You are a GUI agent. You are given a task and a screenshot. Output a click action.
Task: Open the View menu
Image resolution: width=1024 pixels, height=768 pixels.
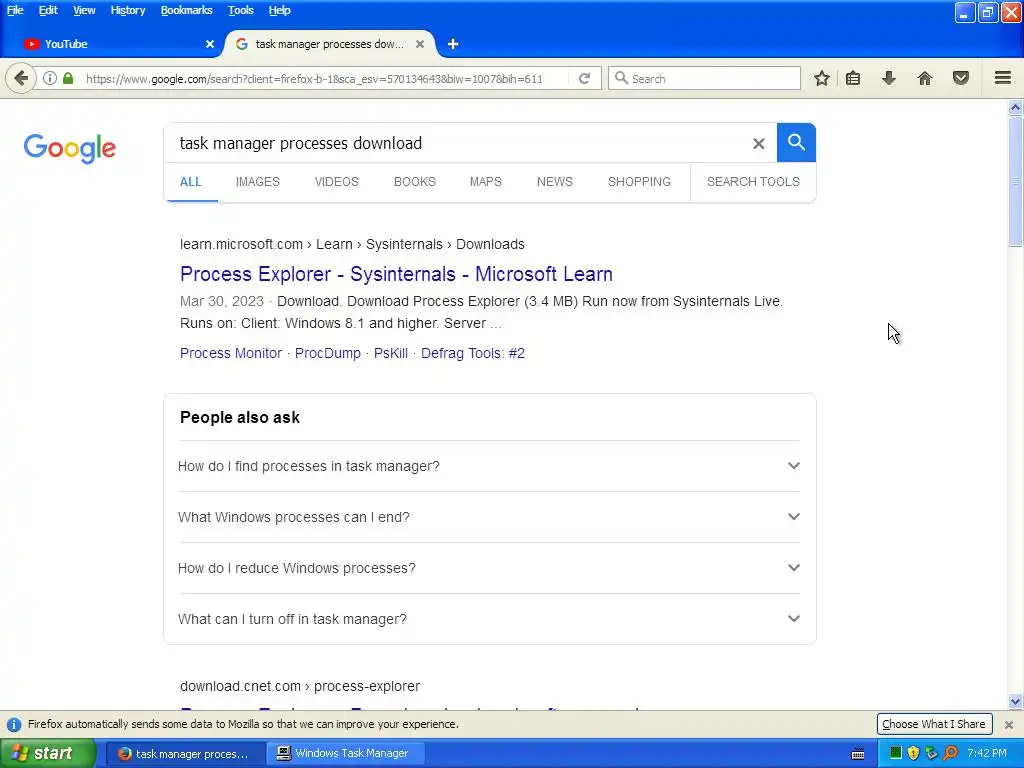(x=84, y=10)
